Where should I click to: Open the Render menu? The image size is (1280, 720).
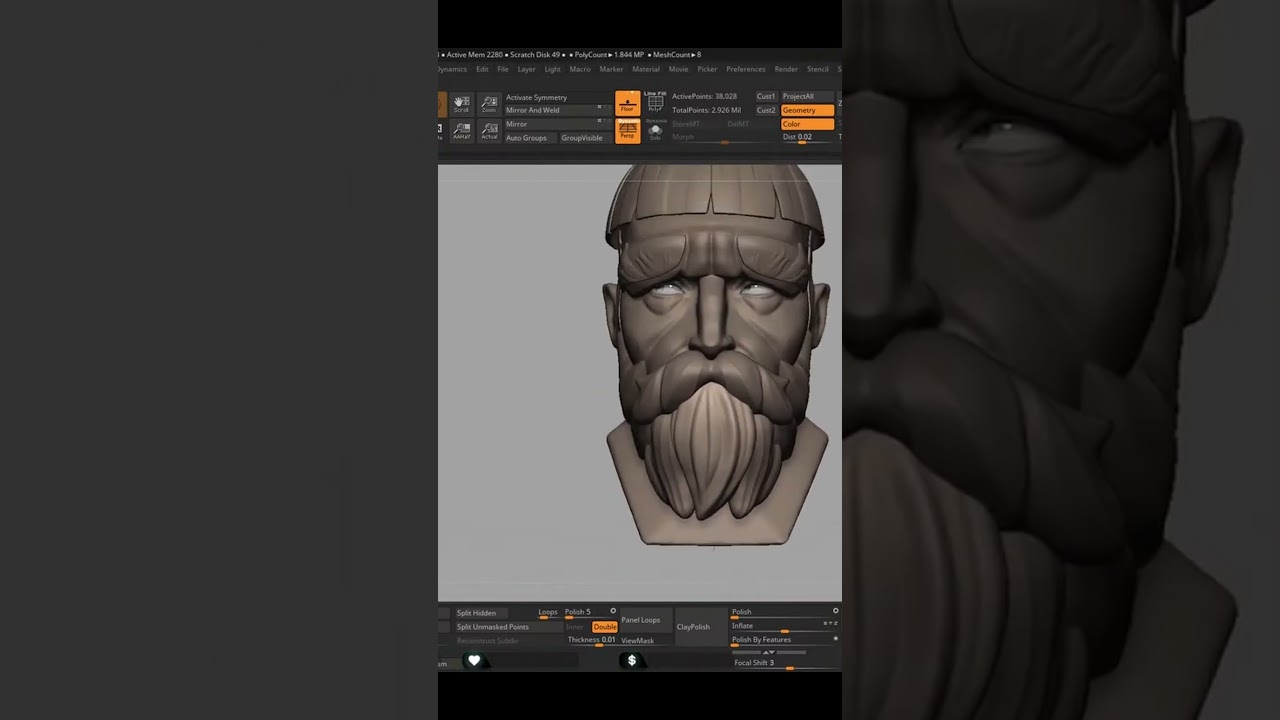(786, 69)
